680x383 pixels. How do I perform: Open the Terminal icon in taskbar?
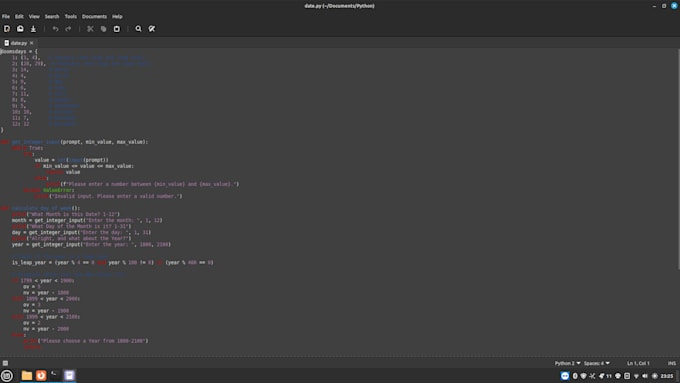55,376
